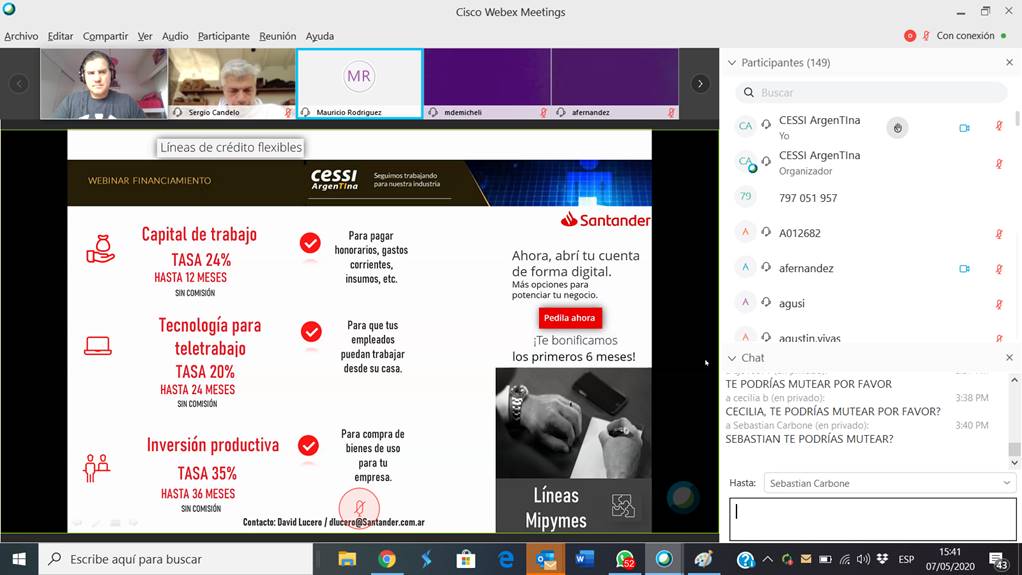The image size is (1022, 575).
Task: Toggle video camera for CESSI ArgenTIna Yo
Action: (x=965, y=128)
